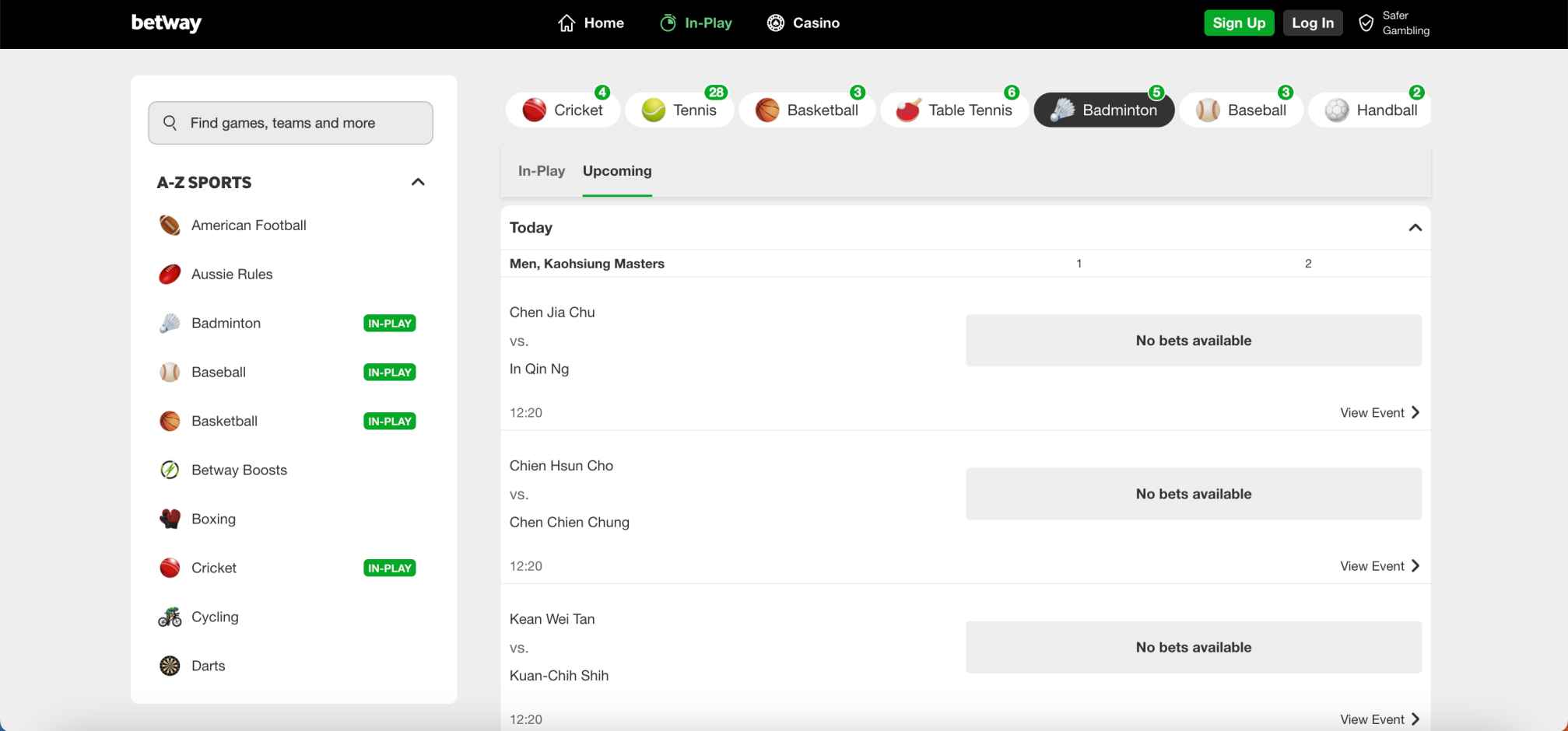
Task: Click the green Sign Up button
Action: [x=1239, y=23]
